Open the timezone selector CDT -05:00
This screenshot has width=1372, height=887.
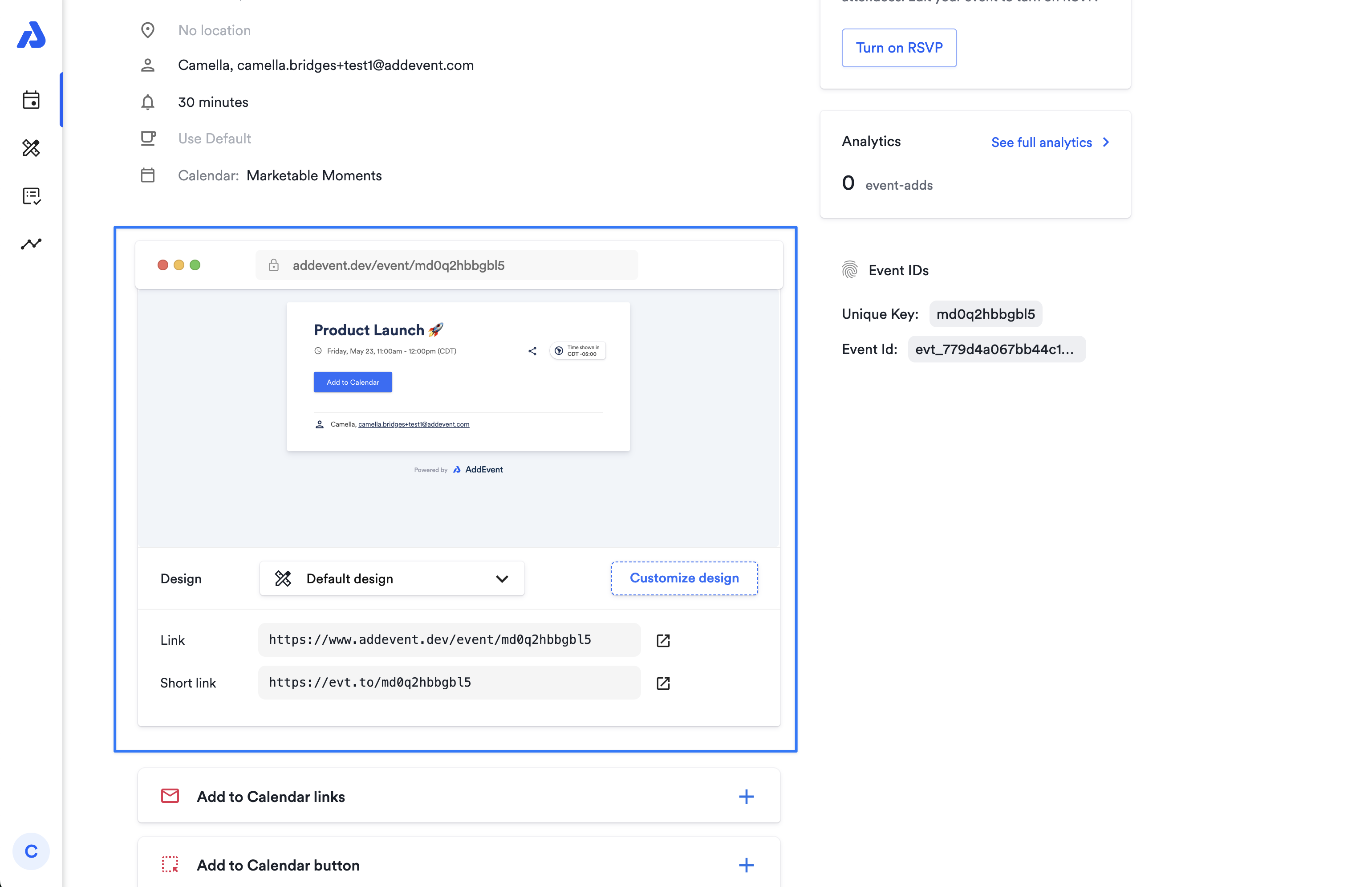[x=577, y=351]
